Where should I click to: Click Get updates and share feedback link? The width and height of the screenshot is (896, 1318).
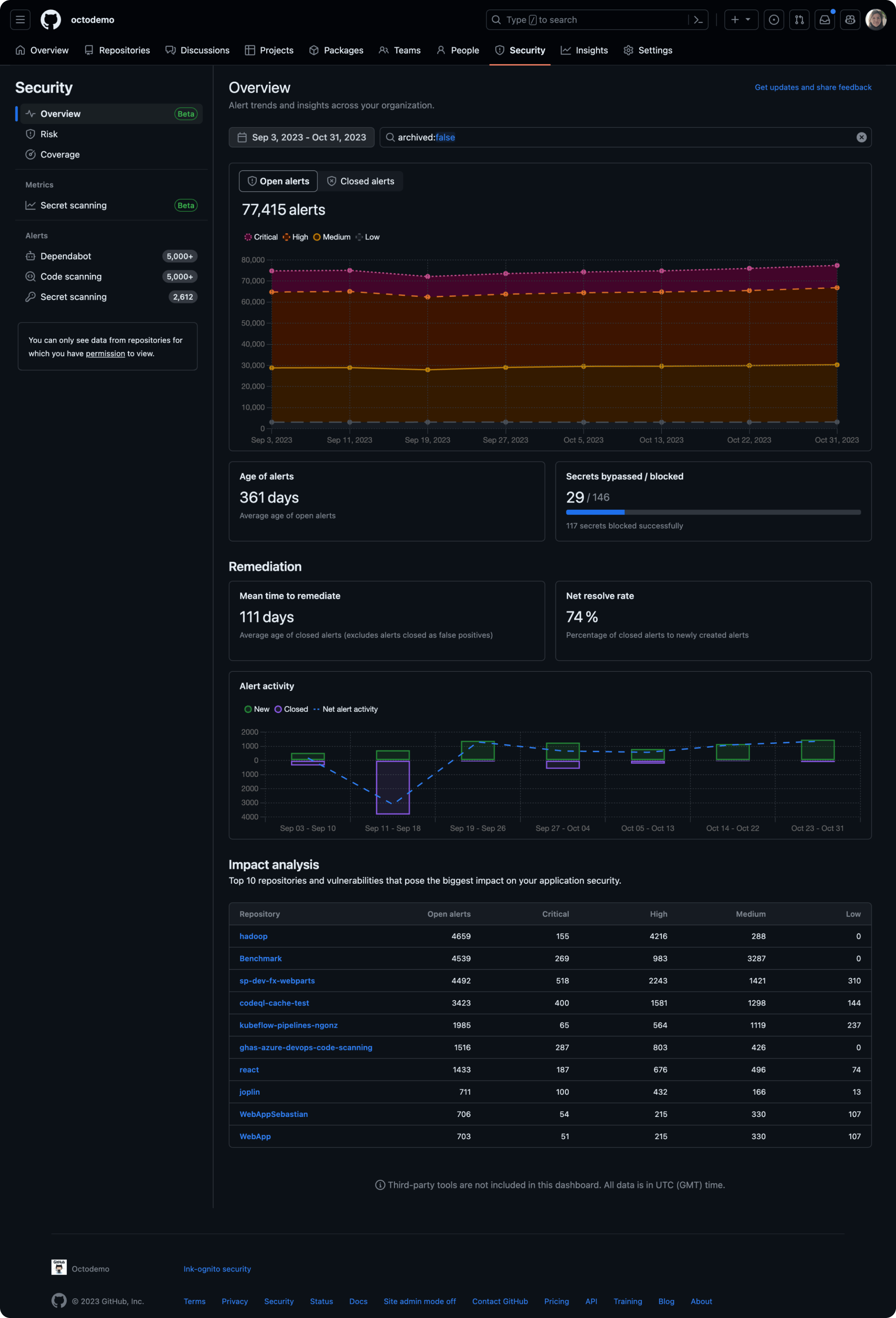tap(813, 87)
